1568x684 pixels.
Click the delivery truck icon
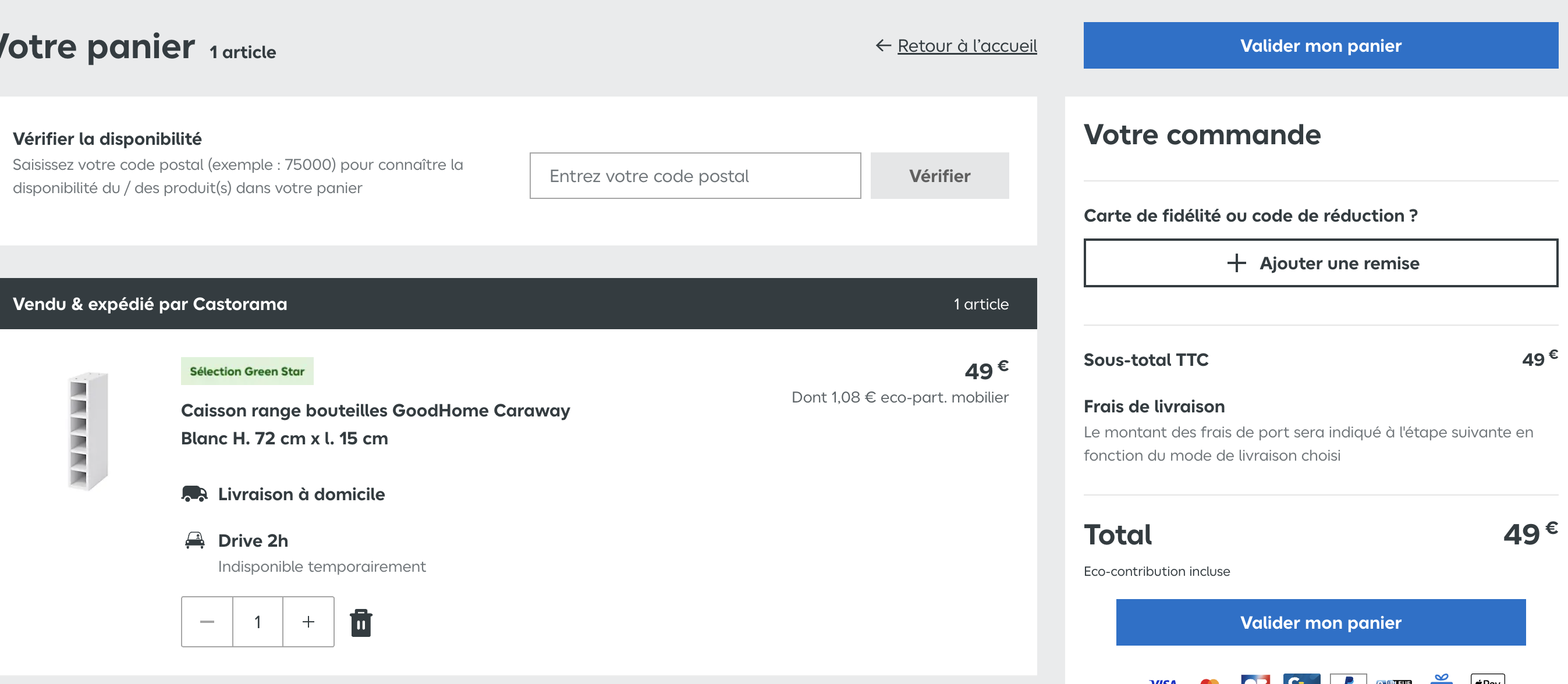[194, 494]
